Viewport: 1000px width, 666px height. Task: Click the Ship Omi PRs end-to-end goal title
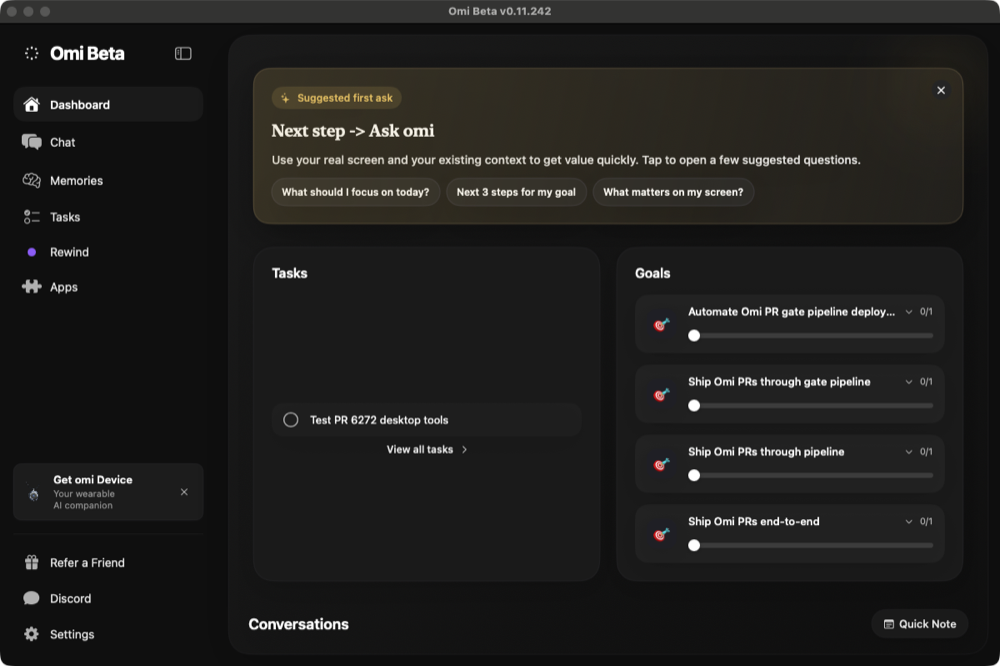(754, 522)
